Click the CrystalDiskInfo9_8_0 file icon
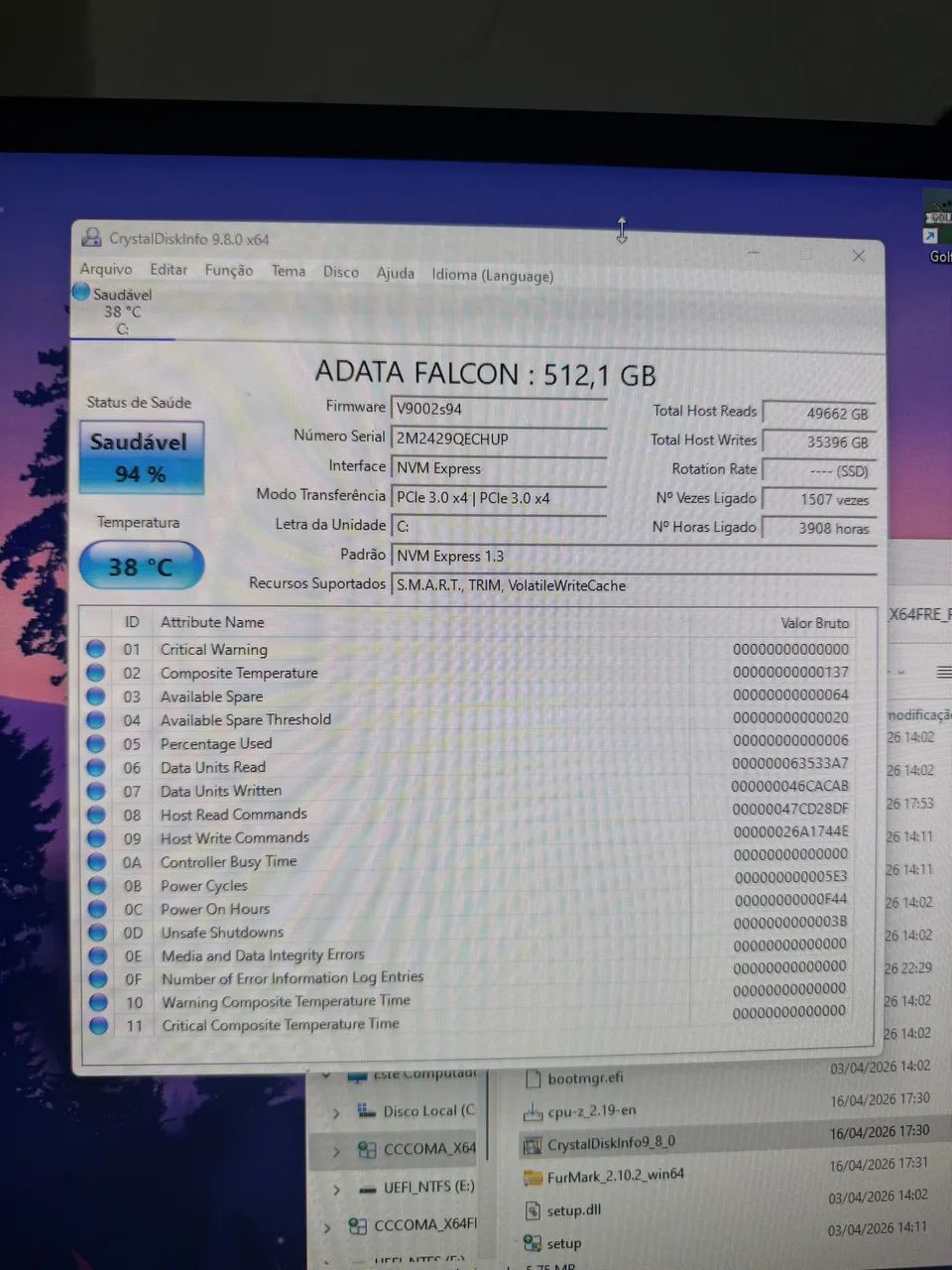 (533, 1145)
